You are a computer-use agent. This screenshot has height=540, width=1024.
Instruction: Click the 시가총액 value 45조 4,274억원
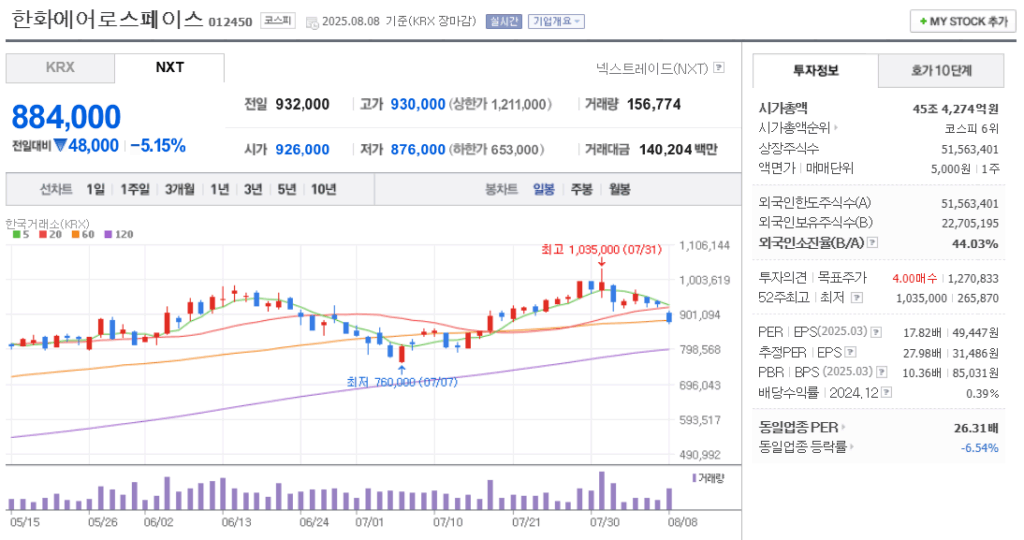[955, 109]
